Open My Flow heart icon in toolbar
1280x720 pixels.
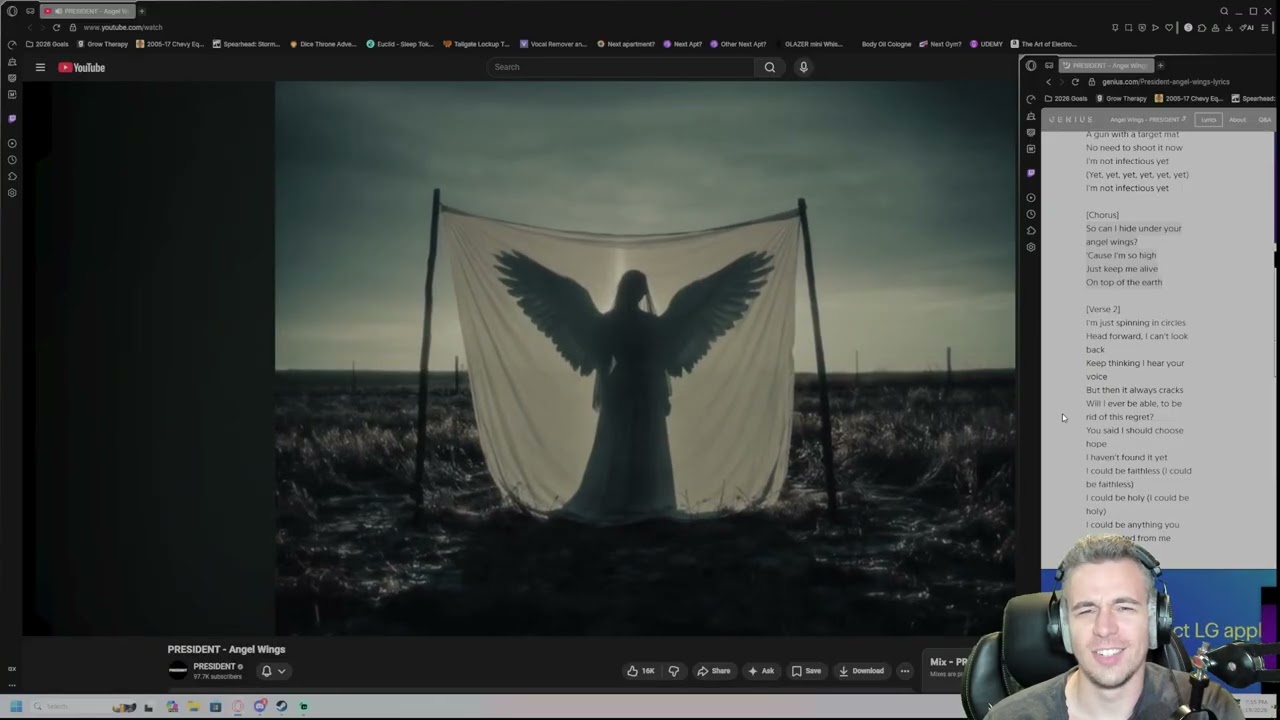click(1169, 27)
